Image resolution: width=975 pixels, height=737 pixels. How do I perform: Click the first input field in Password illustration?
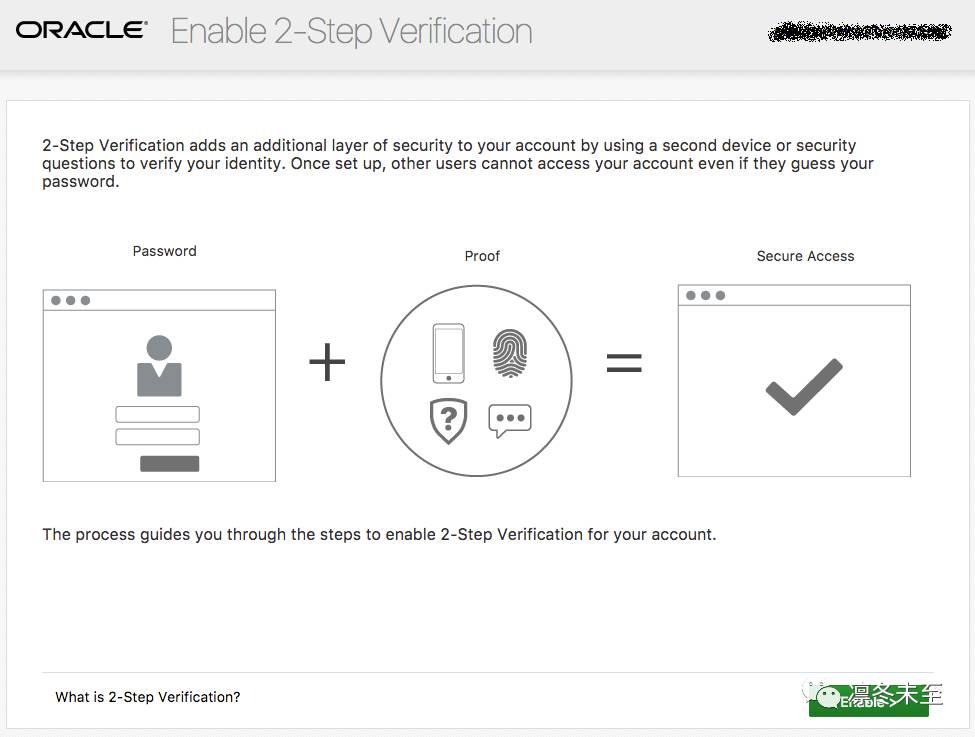click(x=158, y=414)
